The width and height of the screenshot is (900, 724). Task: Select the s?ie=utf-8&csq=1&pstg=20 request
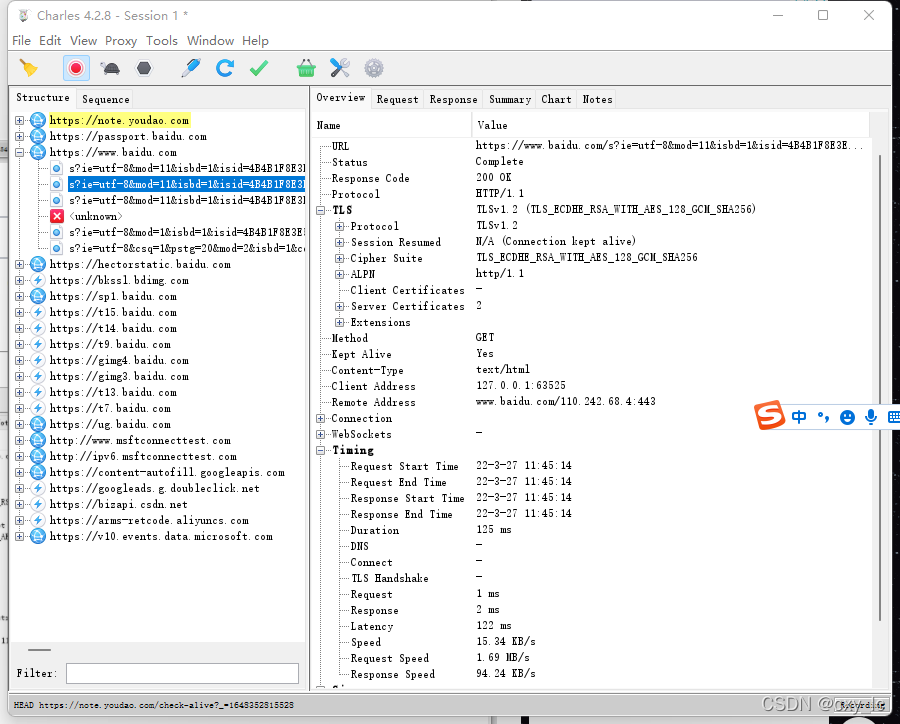[x=187, y=249]
